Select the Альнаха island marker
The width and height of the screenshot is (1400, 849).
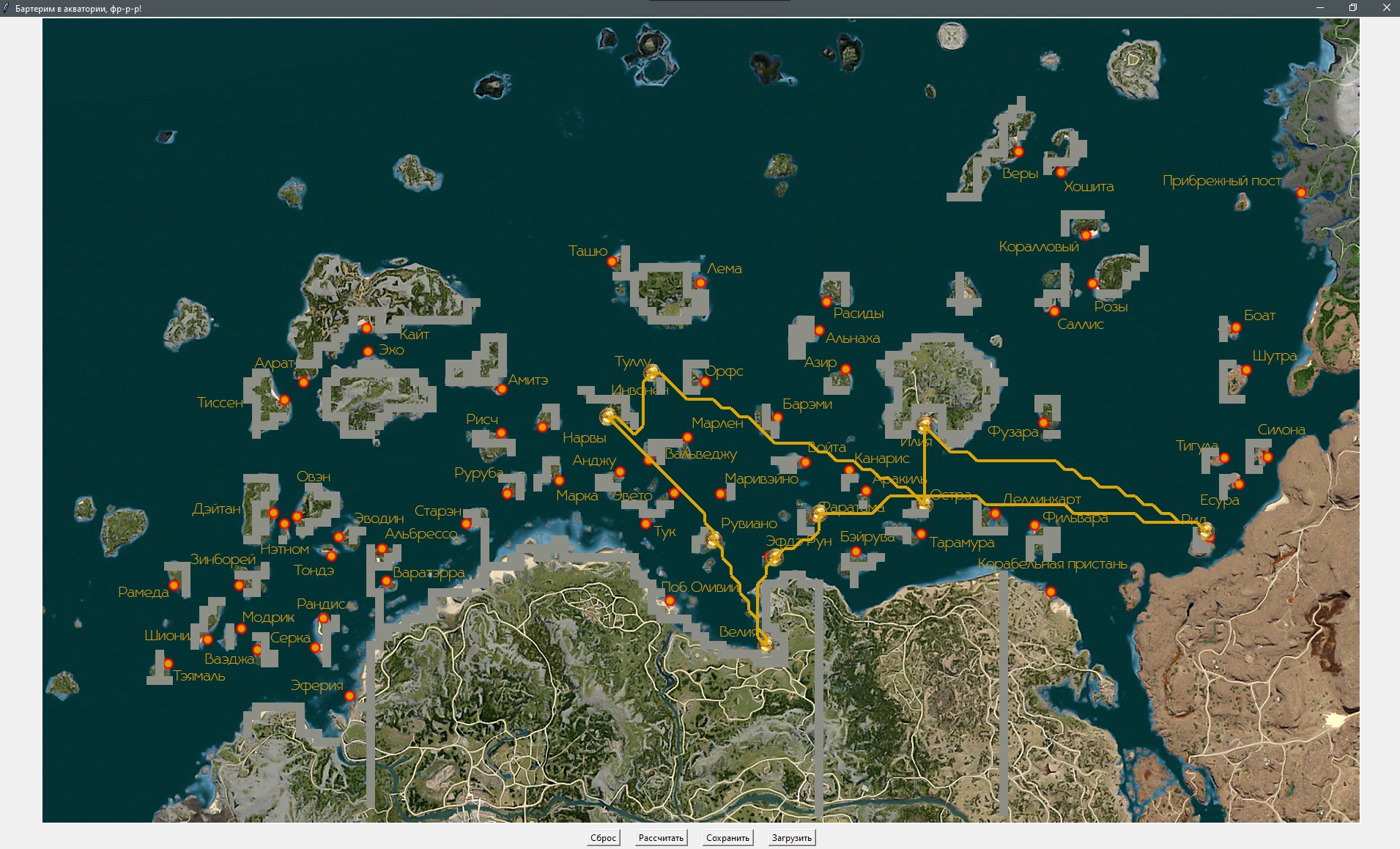point(819,330)
